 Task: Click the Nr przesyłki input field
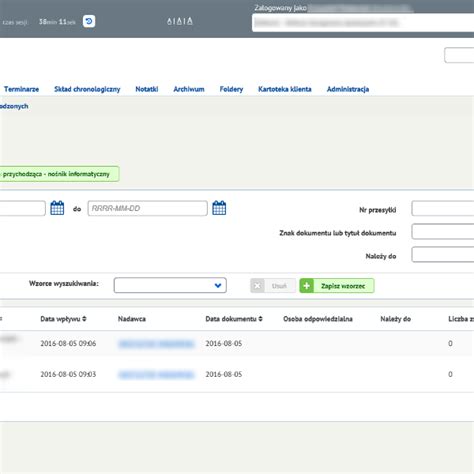tap(443, 209)
